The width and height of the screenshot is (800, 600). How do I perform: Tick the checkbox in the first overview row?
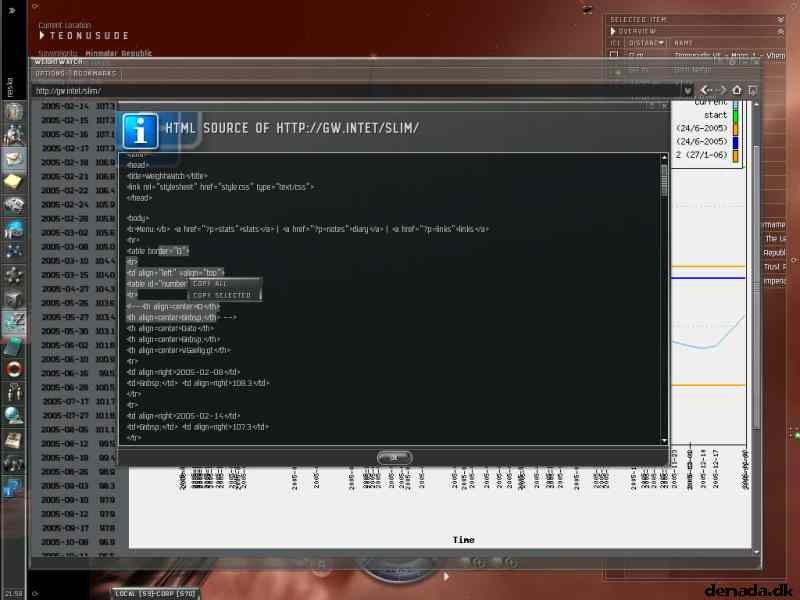click(x=614, y=54)
